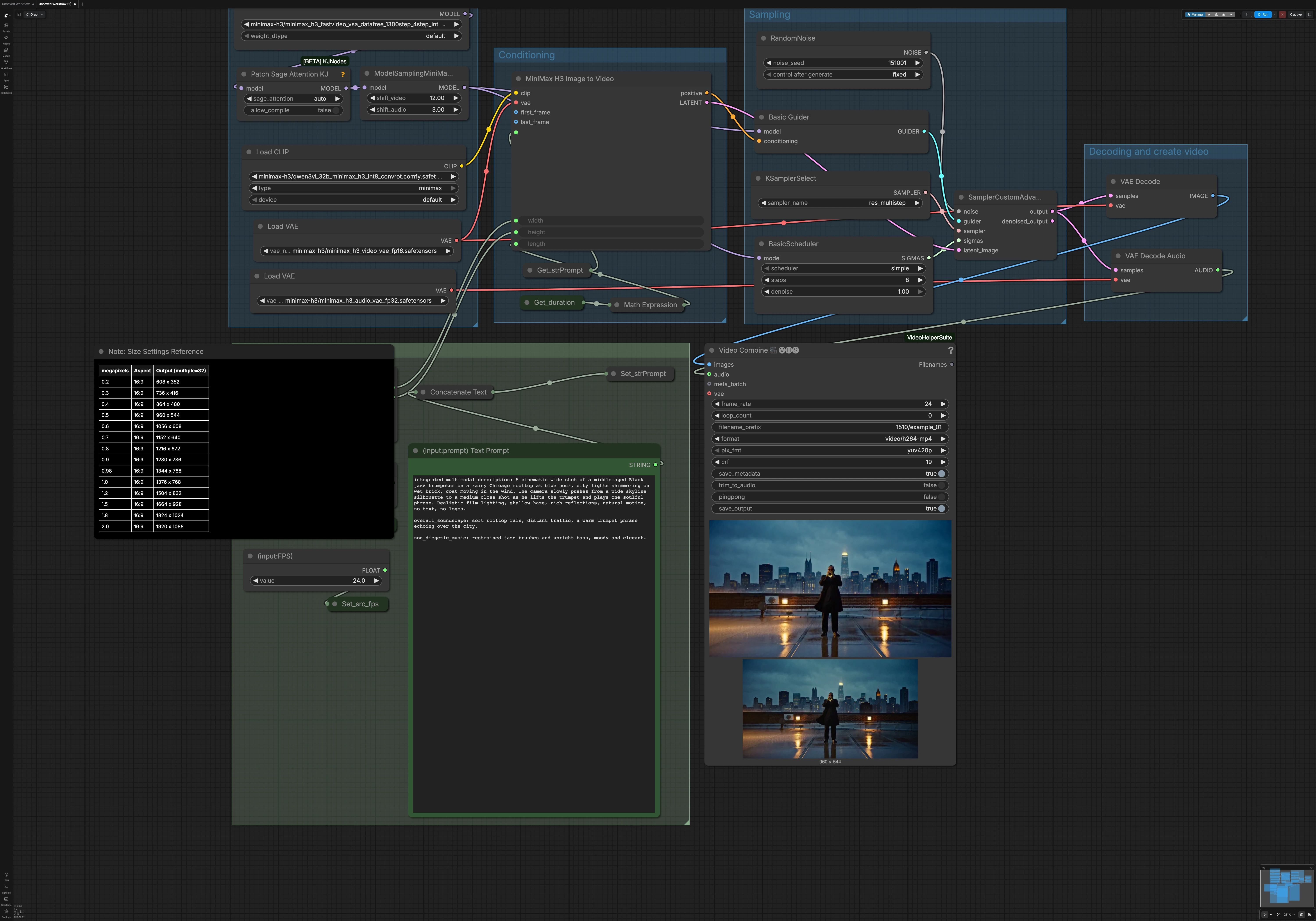Open the Run options dropdown arrow

(x=1274, y=14)
